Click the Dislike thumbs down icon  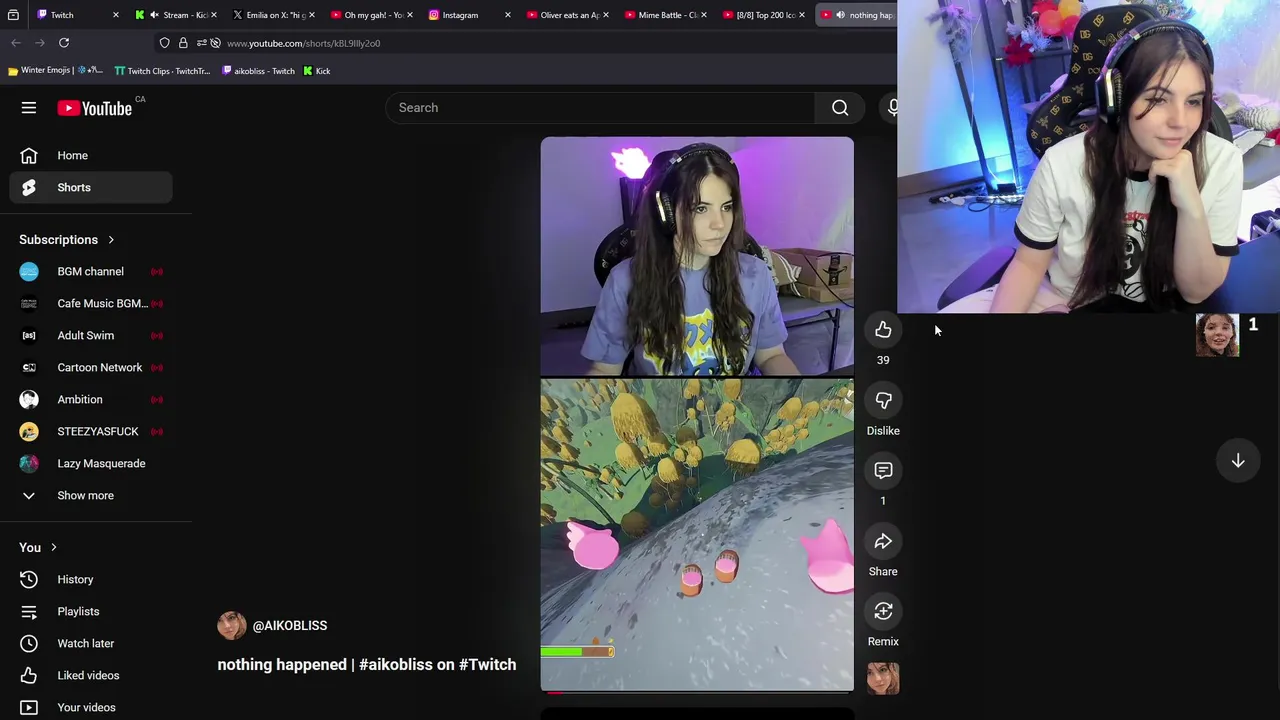883,400
